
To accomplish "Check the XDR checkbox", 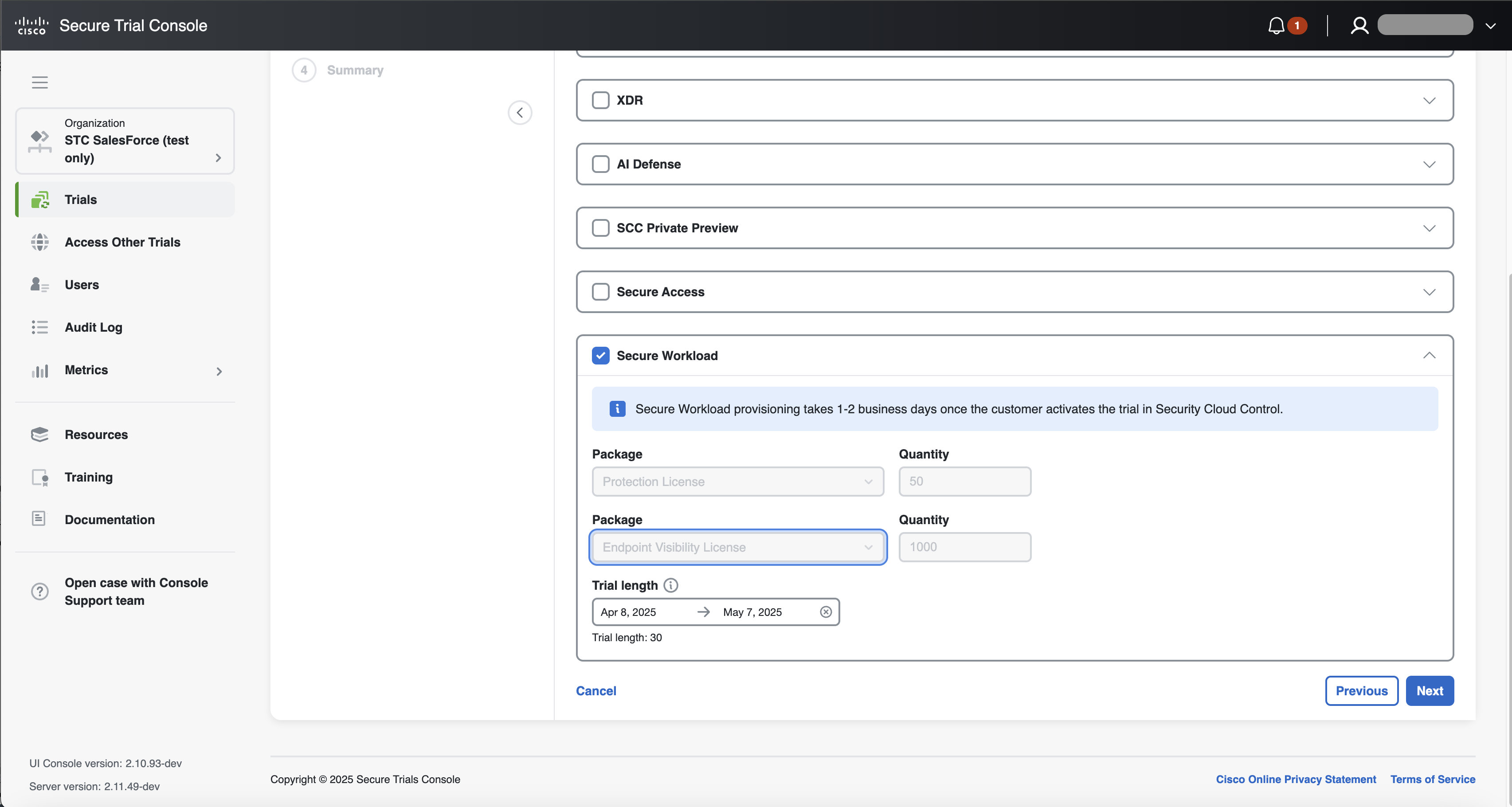I will pyautogui.click(x=600, y=100).
